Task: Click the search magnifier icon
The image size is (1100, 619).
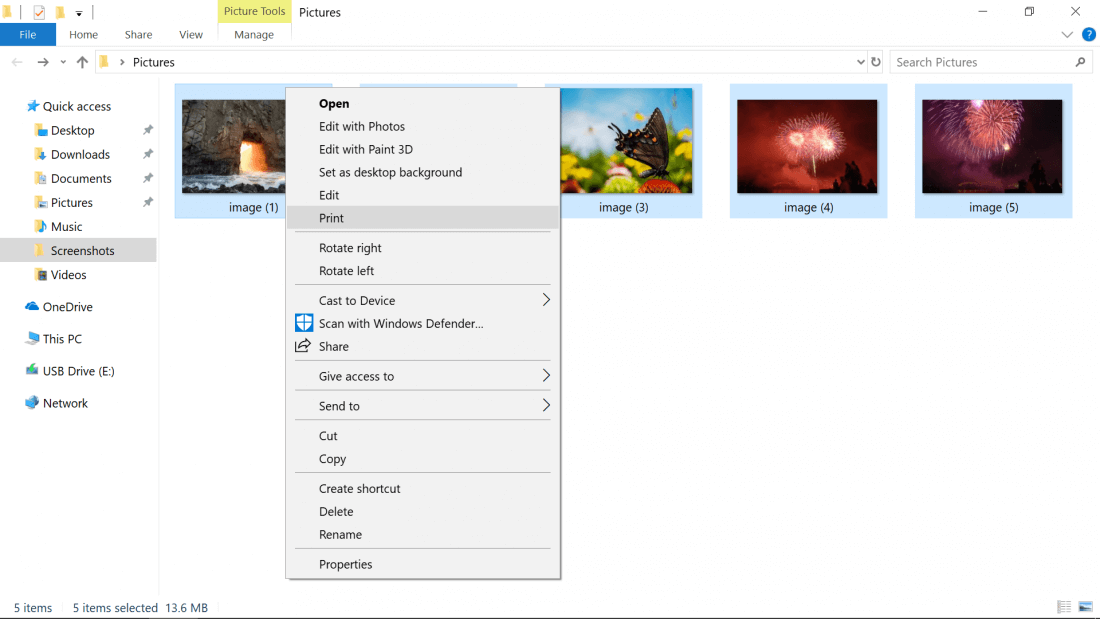Action: coord(1080,62)
